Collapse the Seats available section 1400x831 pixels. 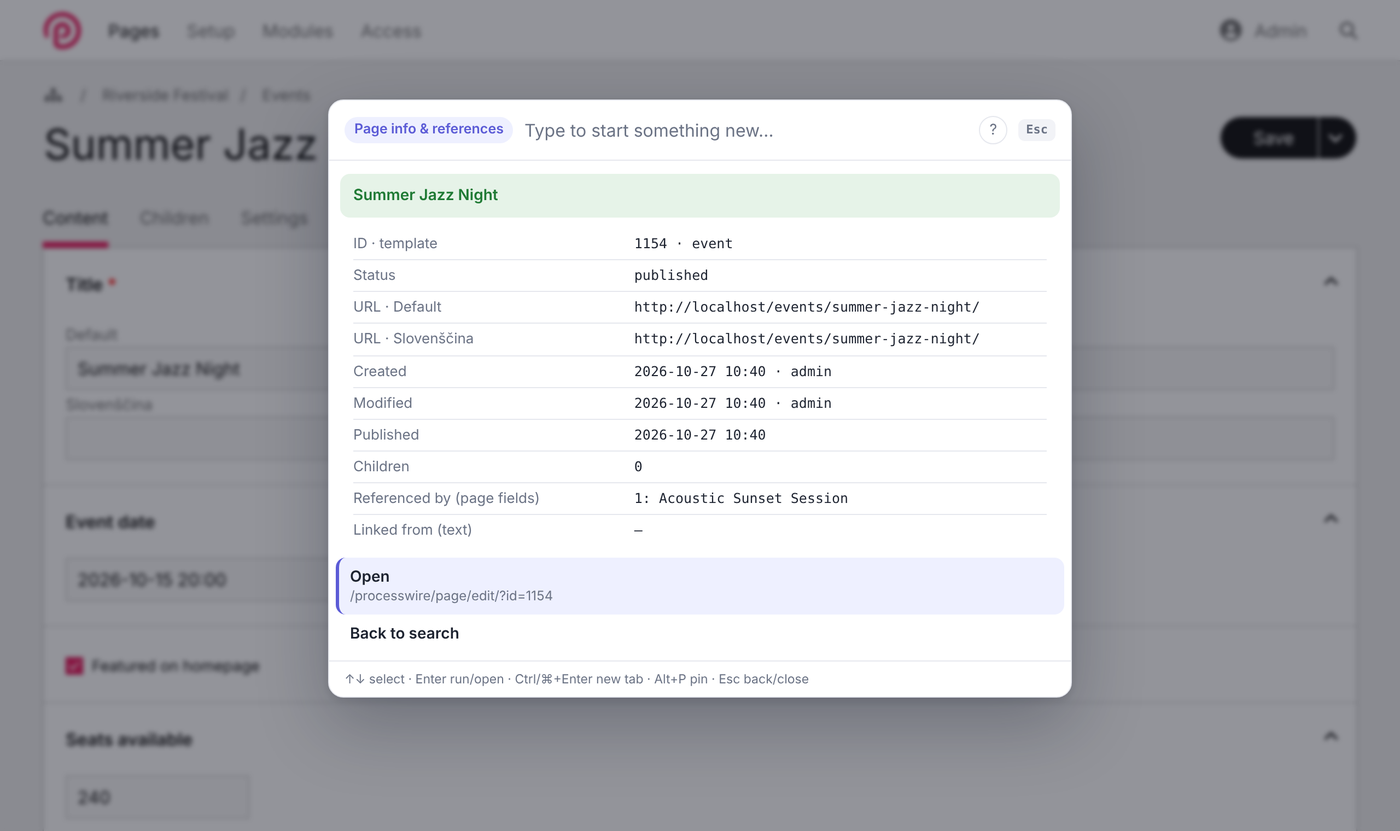point(1331,737)
